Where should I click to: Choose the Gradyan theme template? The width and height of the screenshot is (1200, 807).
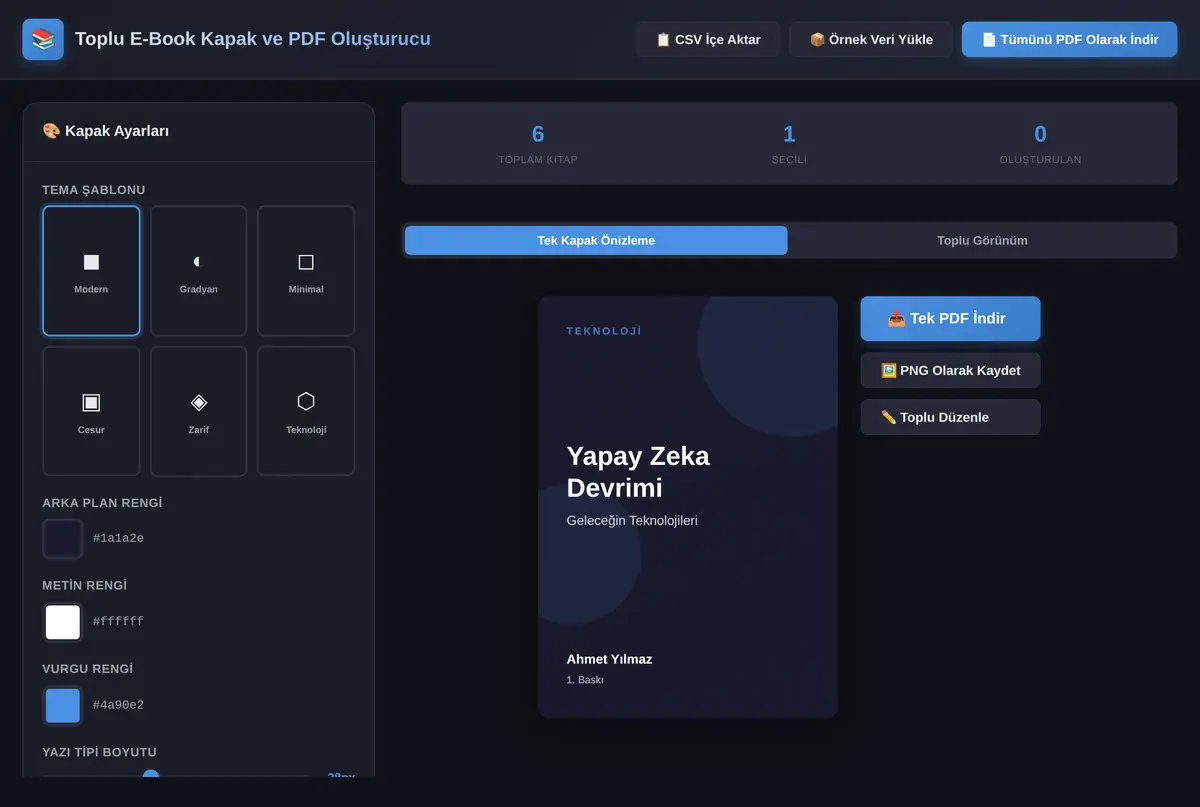(x=198, y=271)
